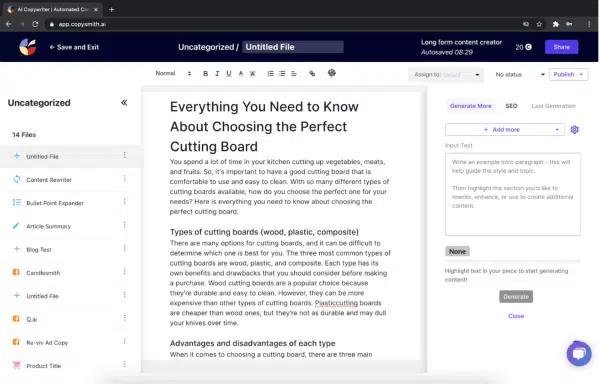Open options for Re-viv Ad Copy

pyautogui.click(x=125, y=342)
